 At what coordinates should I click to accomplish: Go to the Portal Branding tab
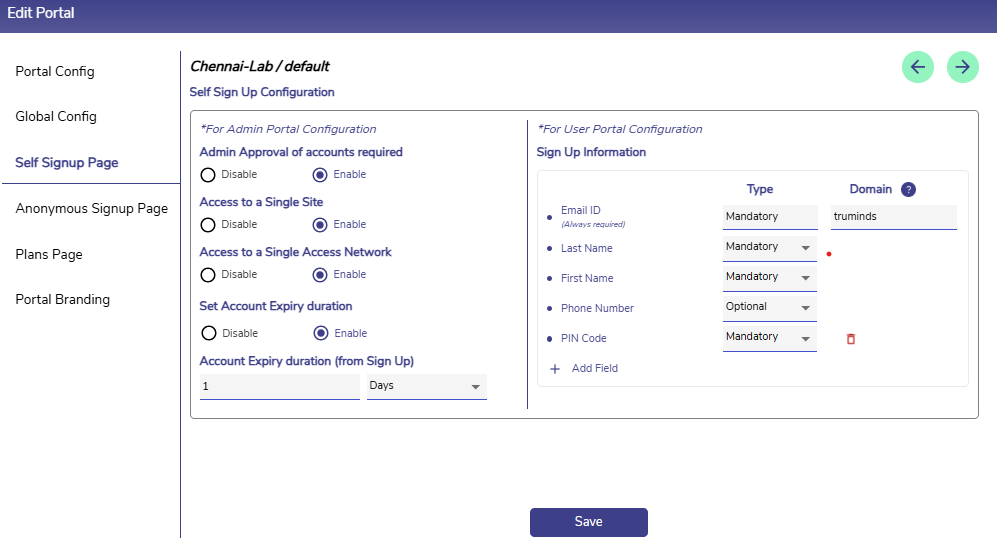pyautogui.click(x=62, y=300)
